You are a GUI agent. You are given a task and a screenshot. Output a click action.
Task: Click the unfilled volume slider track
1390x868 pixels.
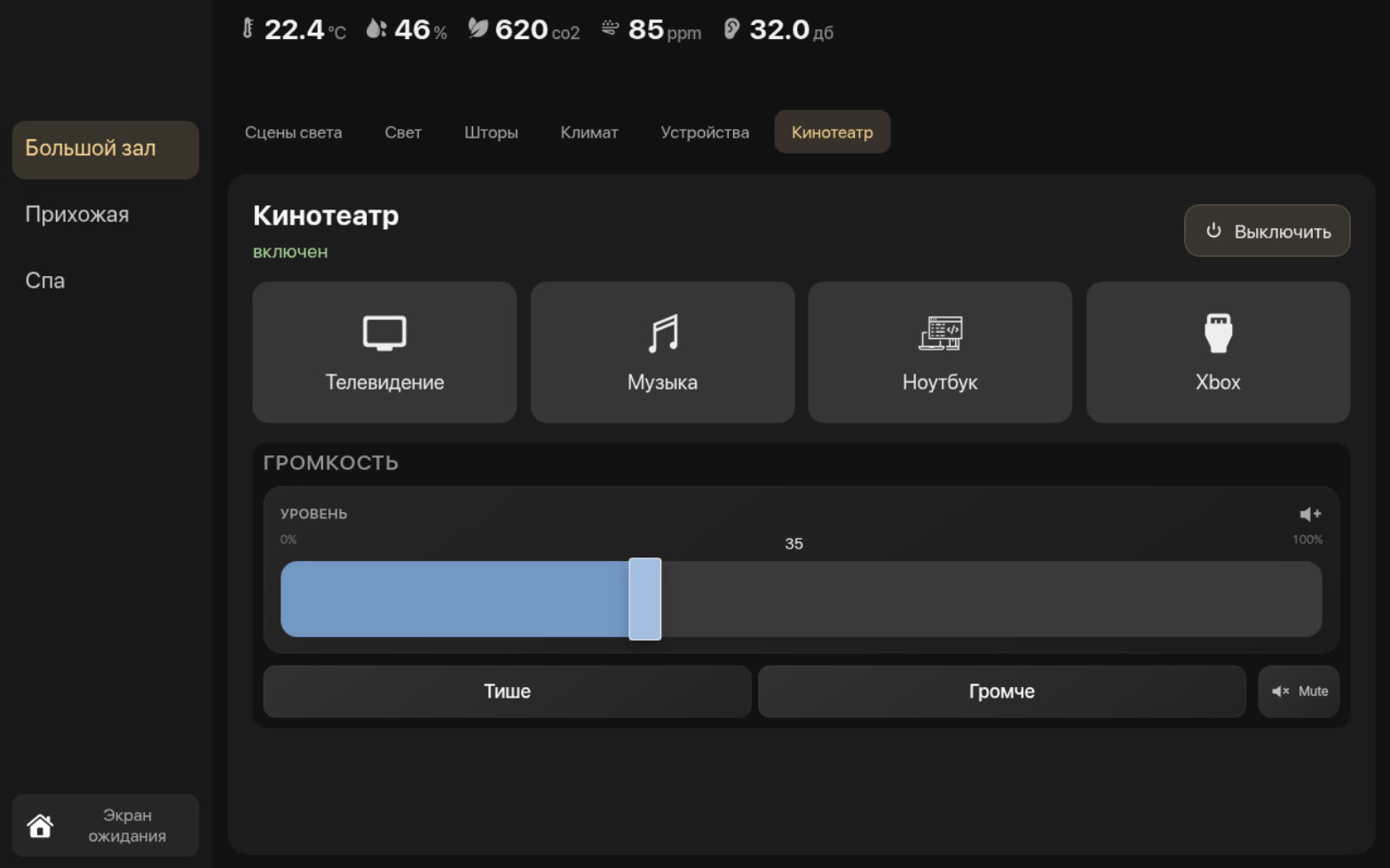tap(991, 599)
